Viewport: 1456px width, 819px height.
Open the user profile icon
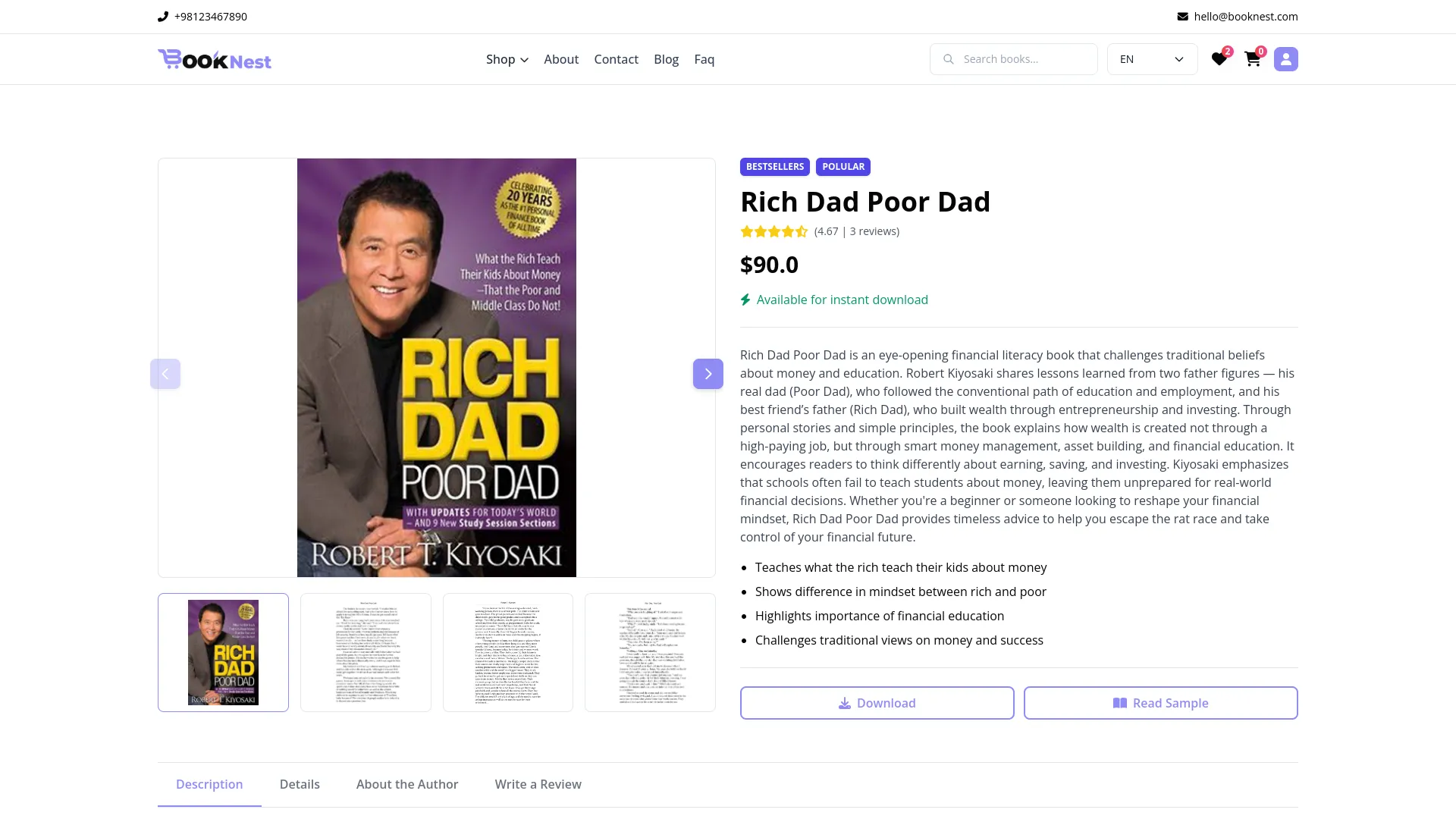click(1285, 58)
